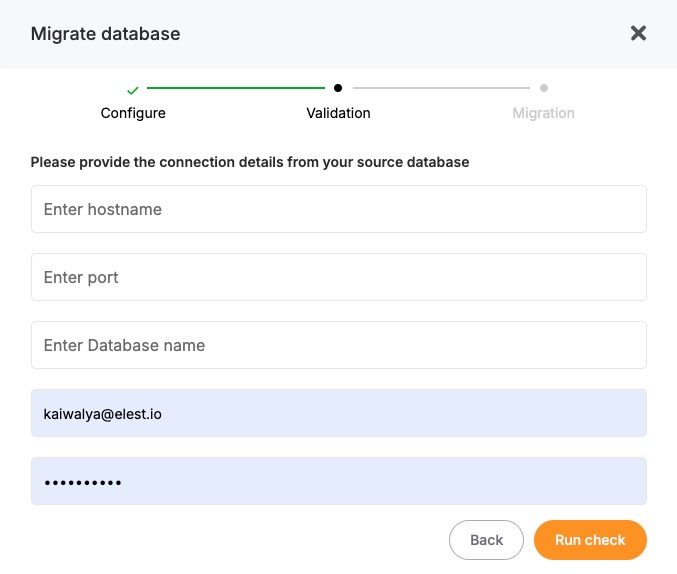Click the connection details instruction text

[249, 161]
